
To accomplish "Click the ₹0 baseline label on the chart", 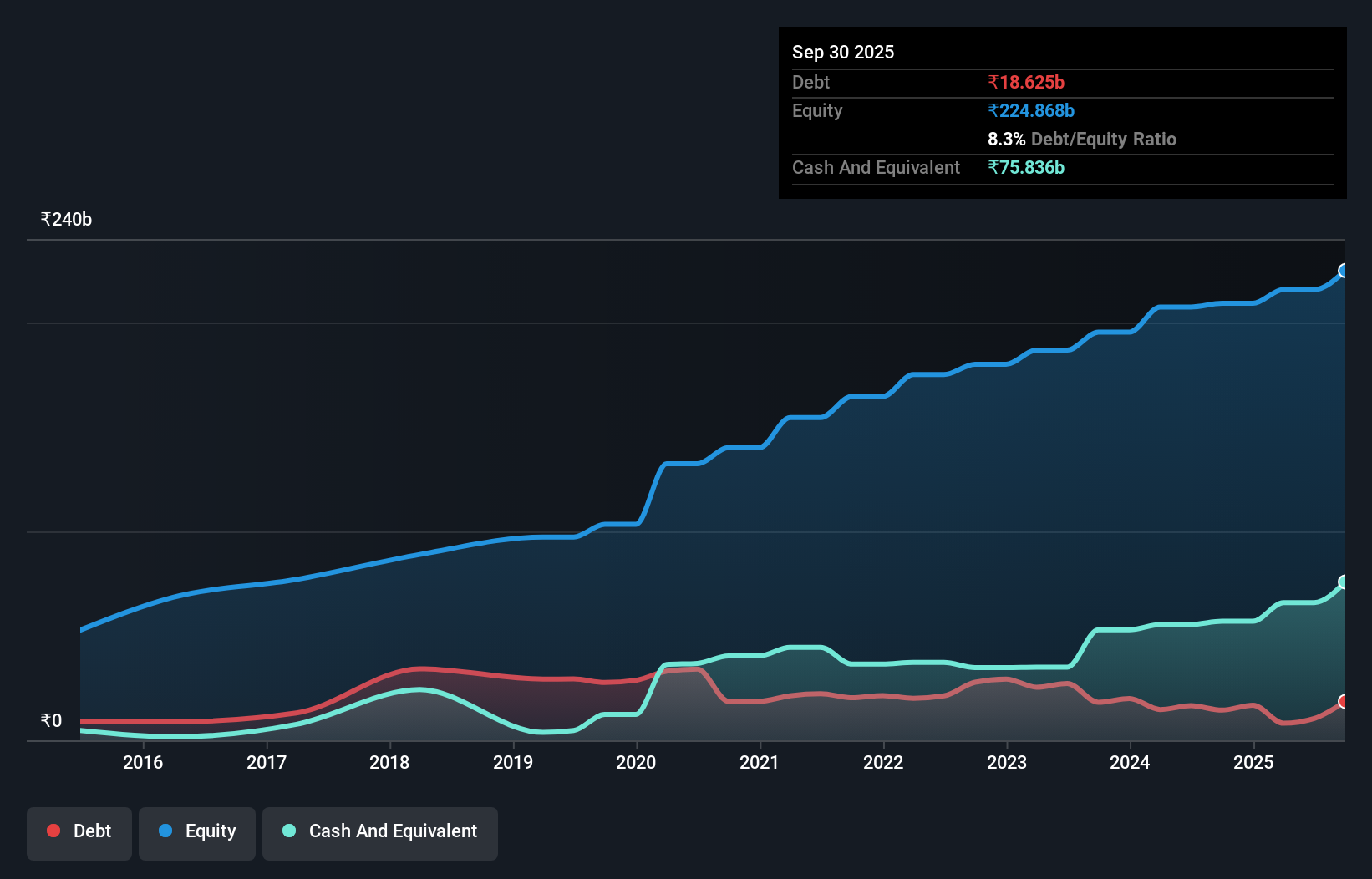I will (50, 720).
